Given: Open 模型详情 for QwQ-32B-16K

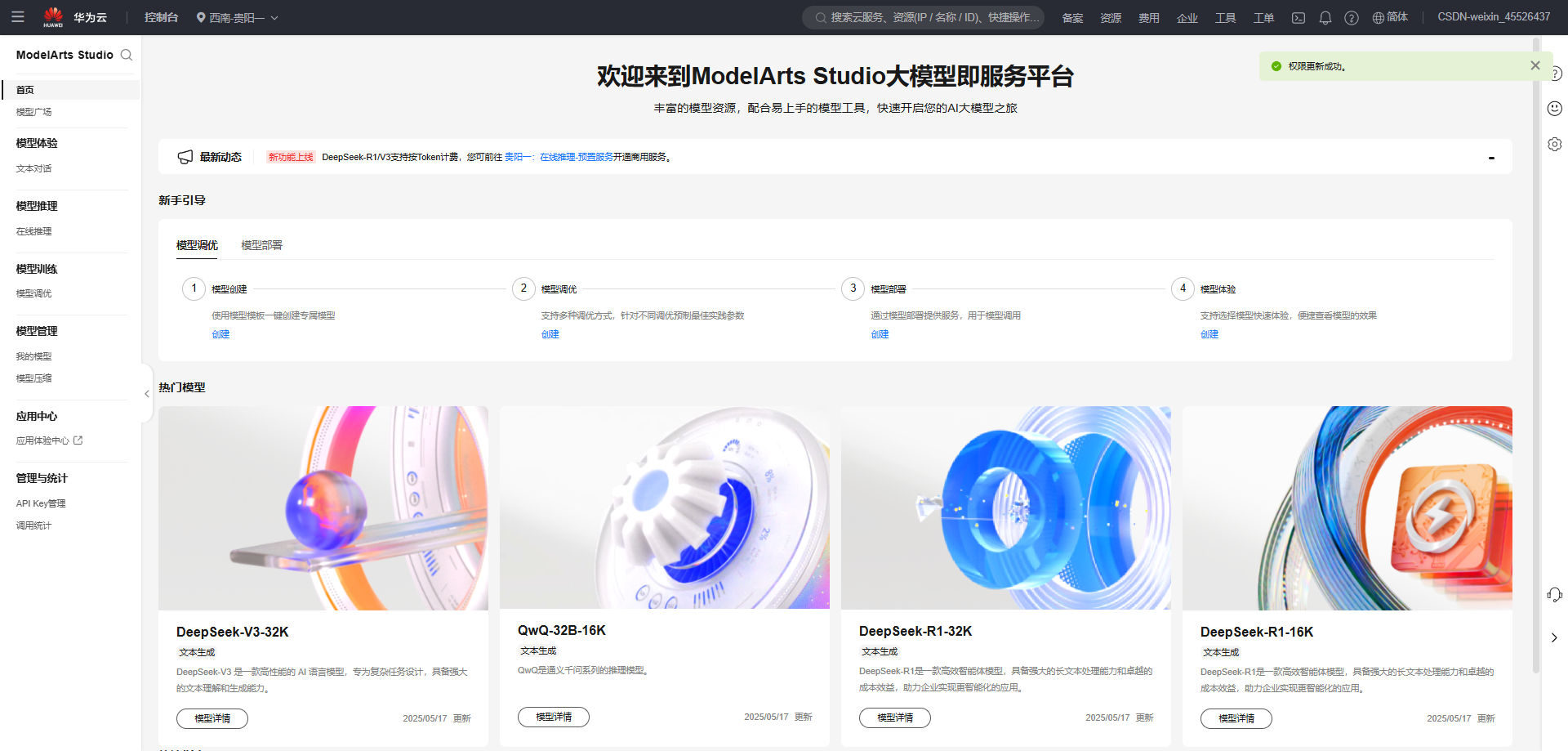Looking at the screenshot, I should pos(554,717).
